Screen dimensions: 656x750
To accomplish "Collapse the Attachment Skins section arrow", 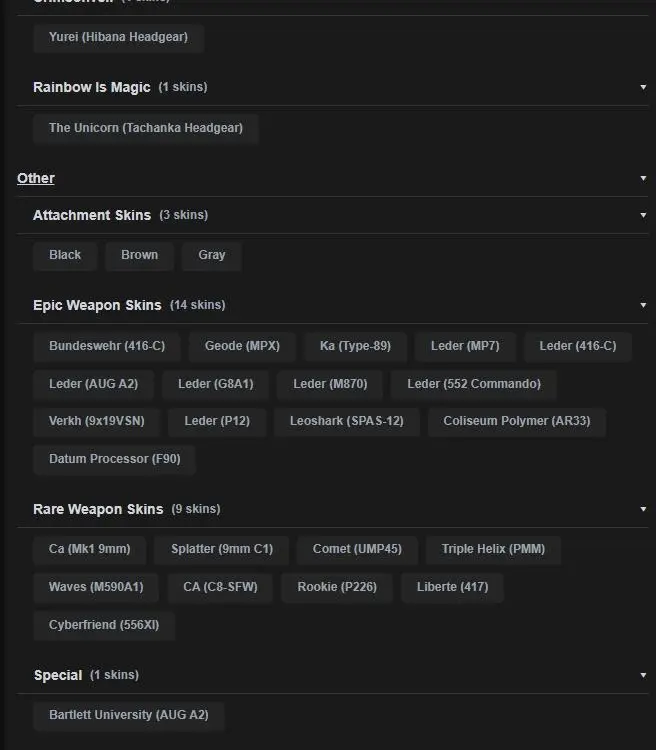I will point(643,215).
